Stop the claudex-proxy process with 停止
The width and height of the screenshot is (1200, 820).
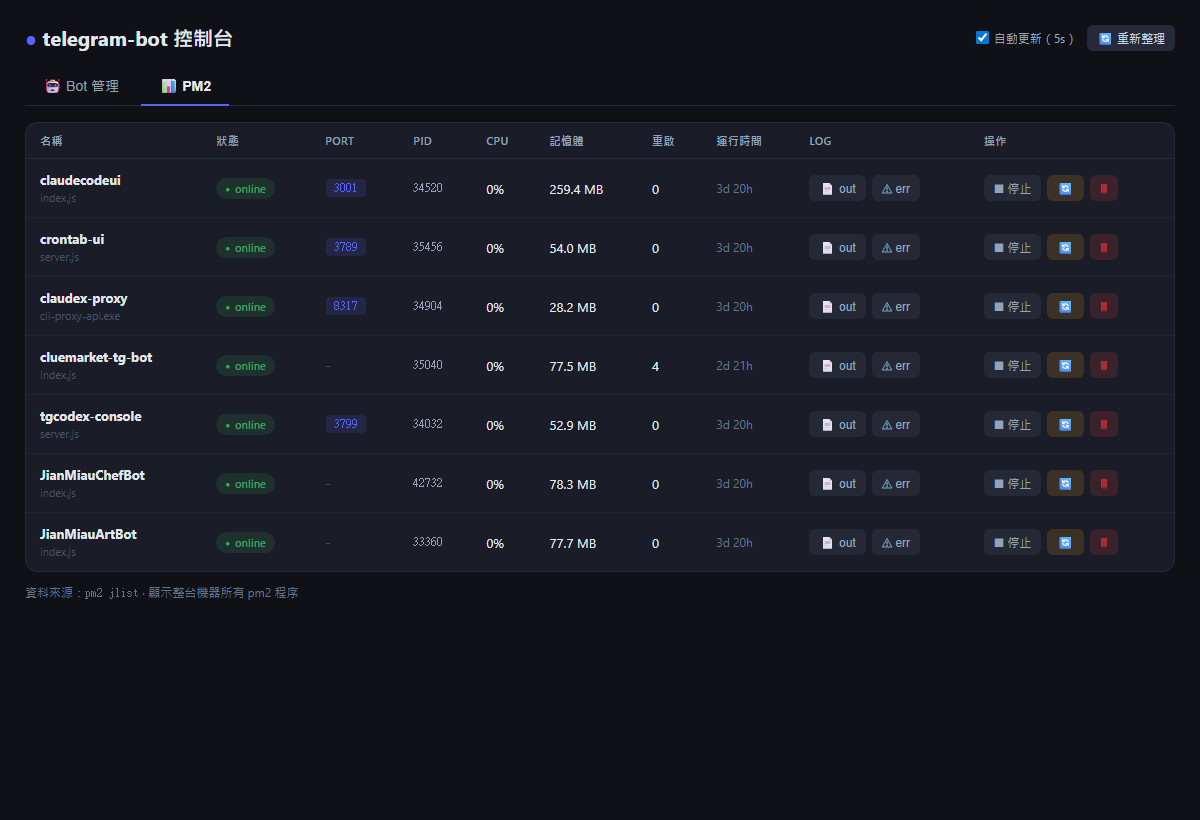(1012, 306)
